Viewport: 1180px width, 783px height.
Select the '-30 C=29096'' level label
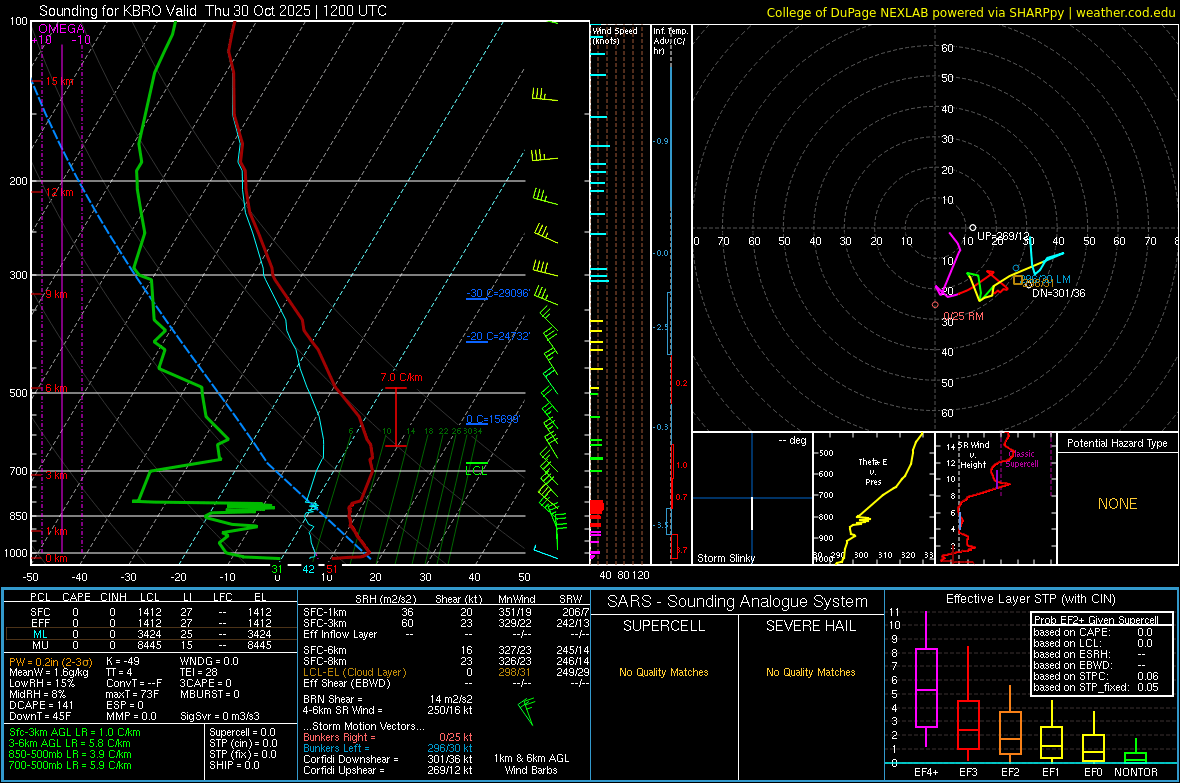pyautogui.click(x=498, y=293)
